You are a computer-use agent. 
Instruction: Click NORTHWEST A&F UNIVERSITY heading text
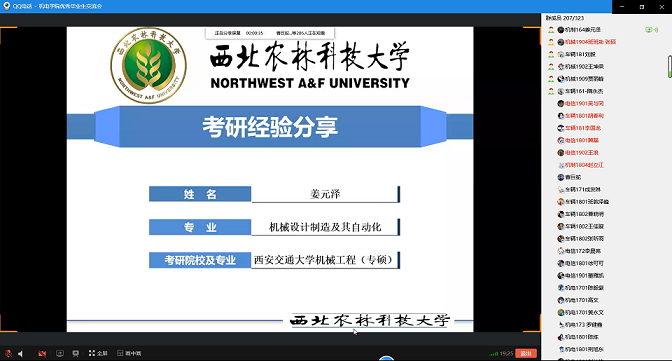click(310, 83)
